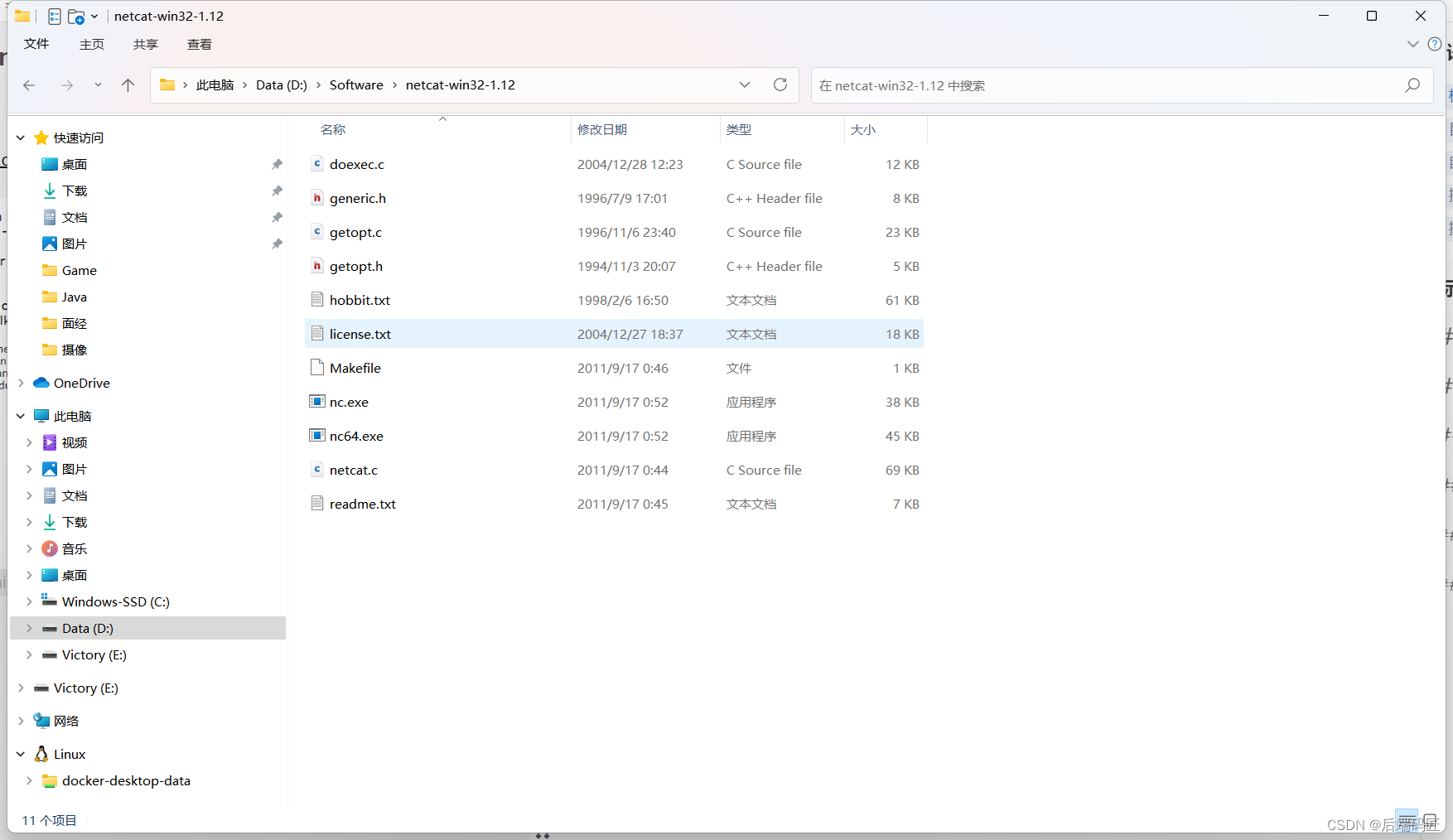Expand the Windows-SSD (C:) drive node
The height and width of the screenshot is (840, 1453).
pyautogui.click(x=29, y=601)
